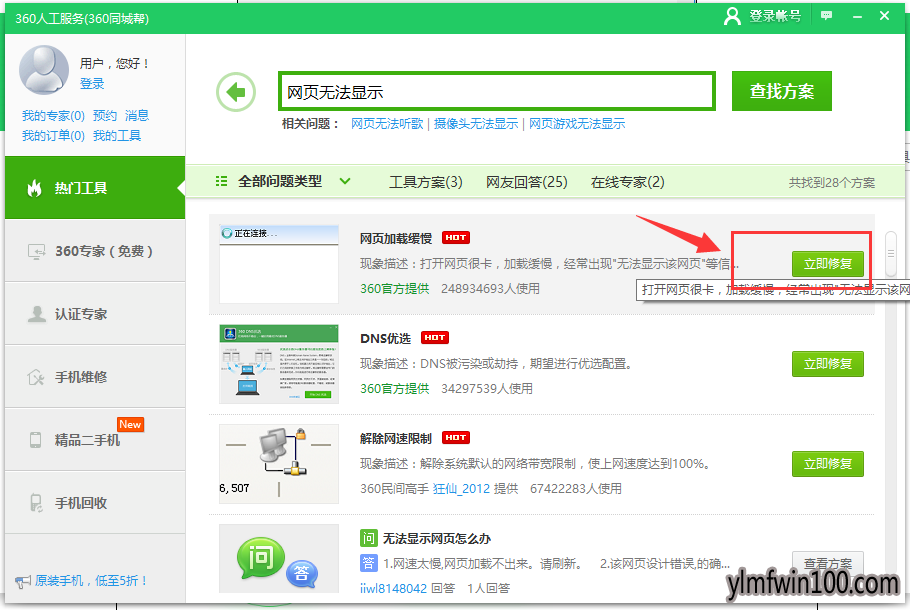Image resolution: width=910 pixels, height=610 pixels.
Task: Open the 网页加载缓慢 thumbnail
Action: click(x=279, y=264)
